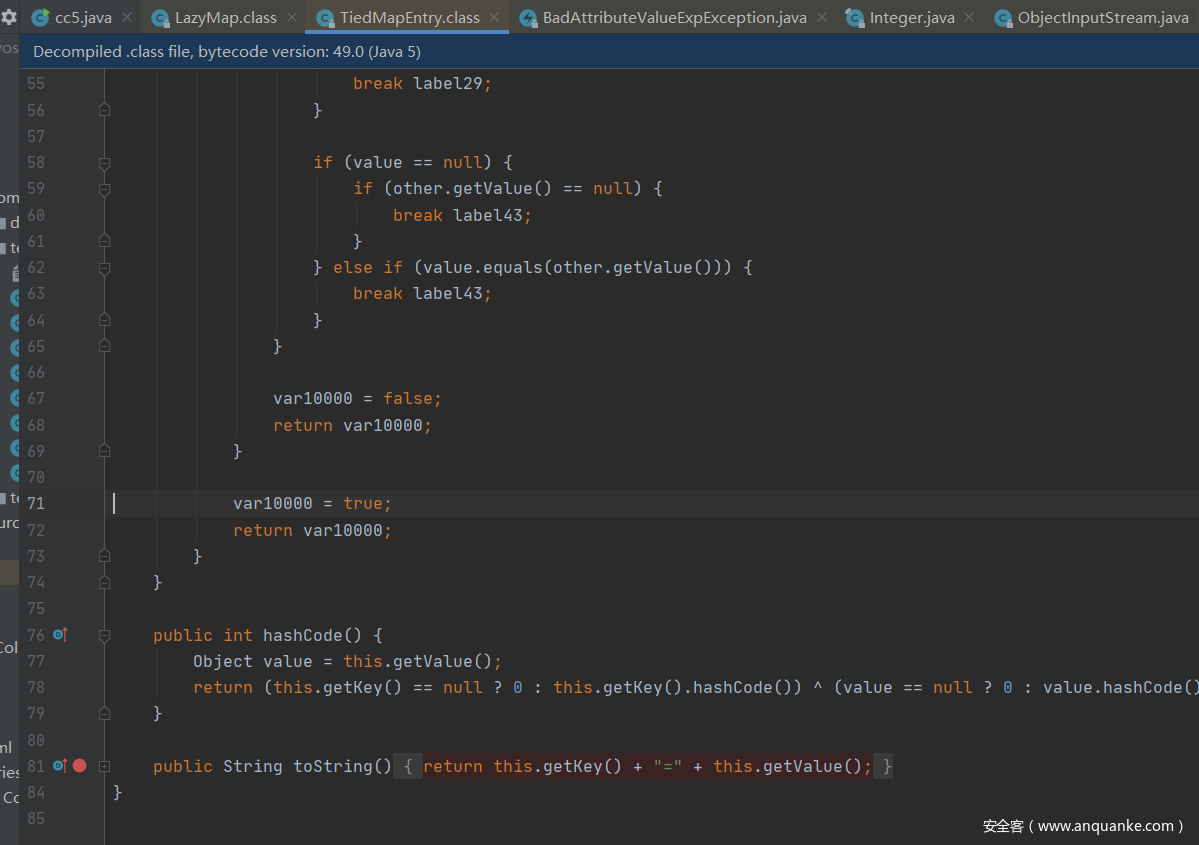
Task: Close the LazyMap.class tab
Action: click(x=293, y=17)
